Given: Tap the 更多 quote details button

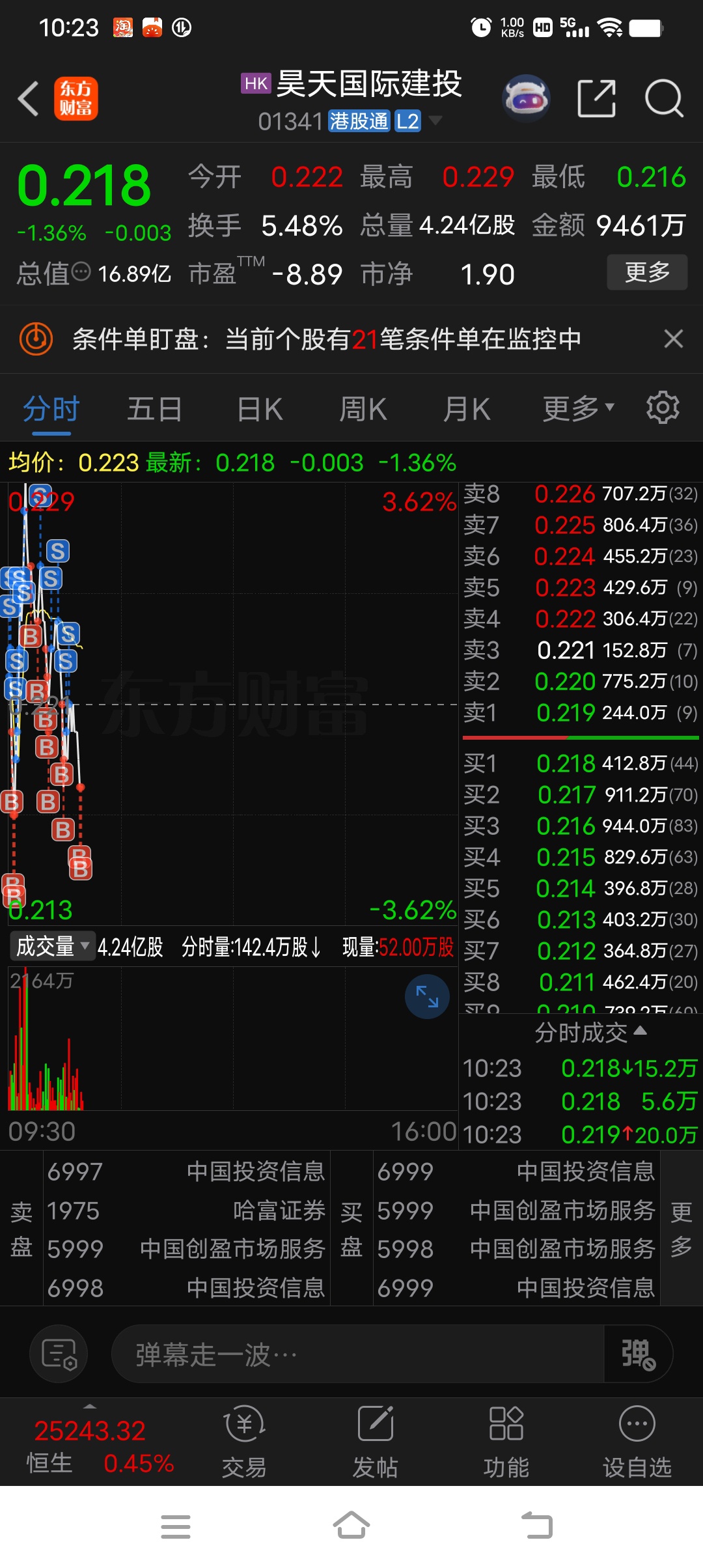Looking at the screenshot, I should [x=647, y=272].
